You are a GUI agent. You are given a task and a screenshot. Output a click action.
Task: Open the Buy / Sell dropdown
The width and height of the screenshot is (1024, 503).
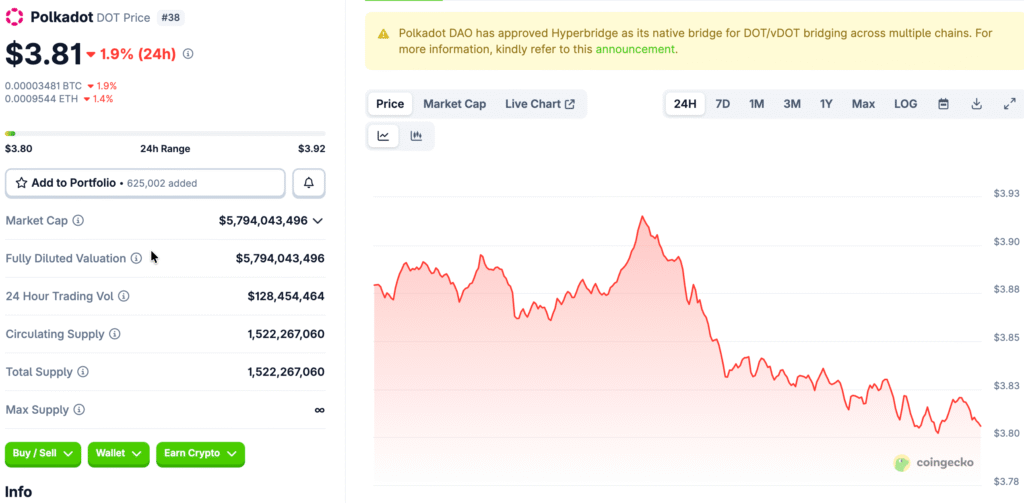[43, 454]
